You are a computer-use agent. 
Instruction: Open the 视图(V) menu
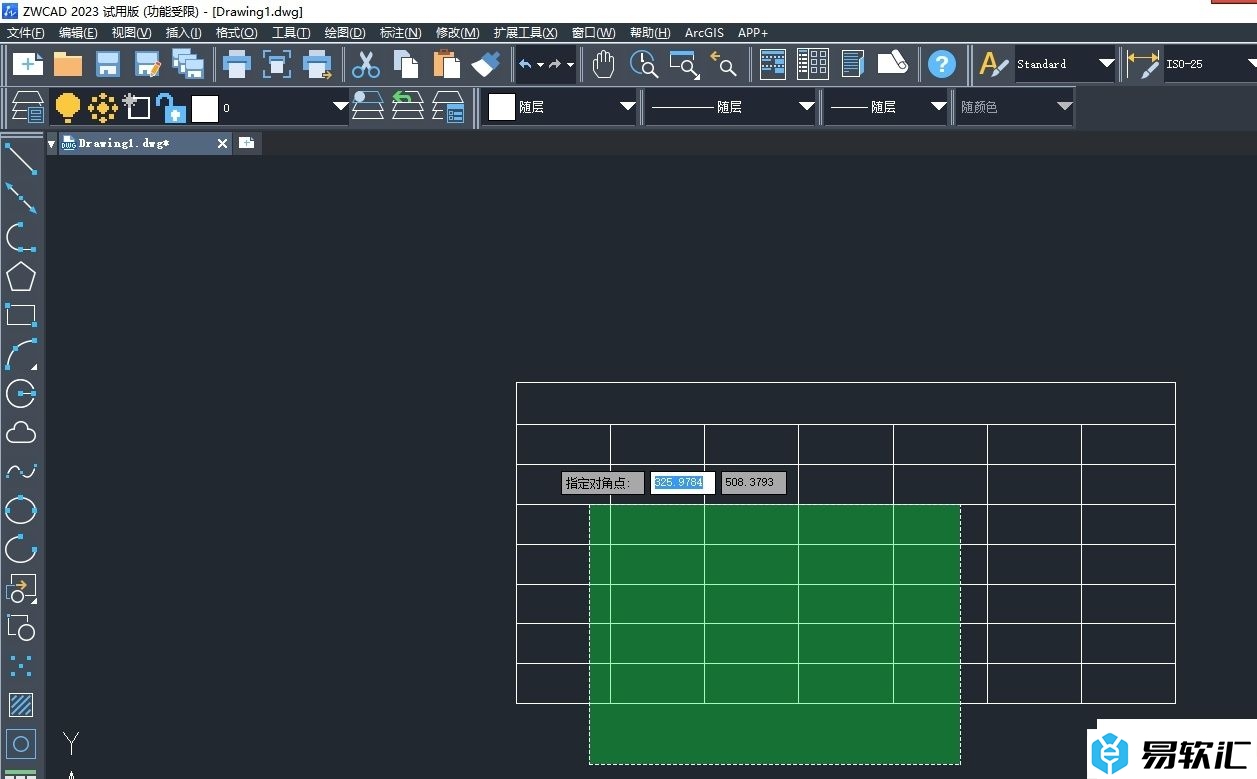tap(131, 33)
